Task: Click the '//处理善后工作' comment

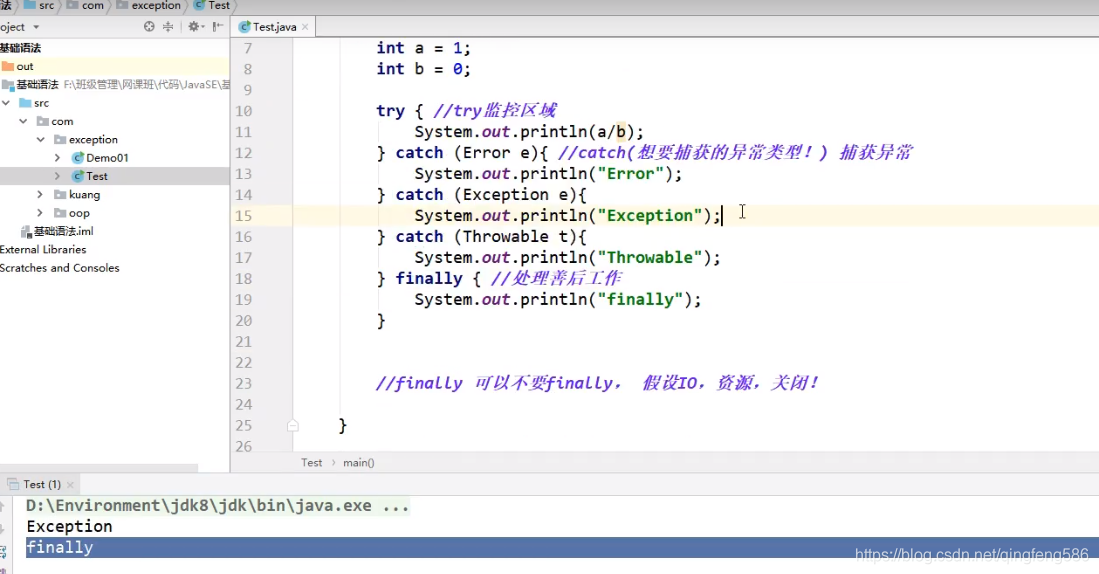Action: click(x=556, y=279)
